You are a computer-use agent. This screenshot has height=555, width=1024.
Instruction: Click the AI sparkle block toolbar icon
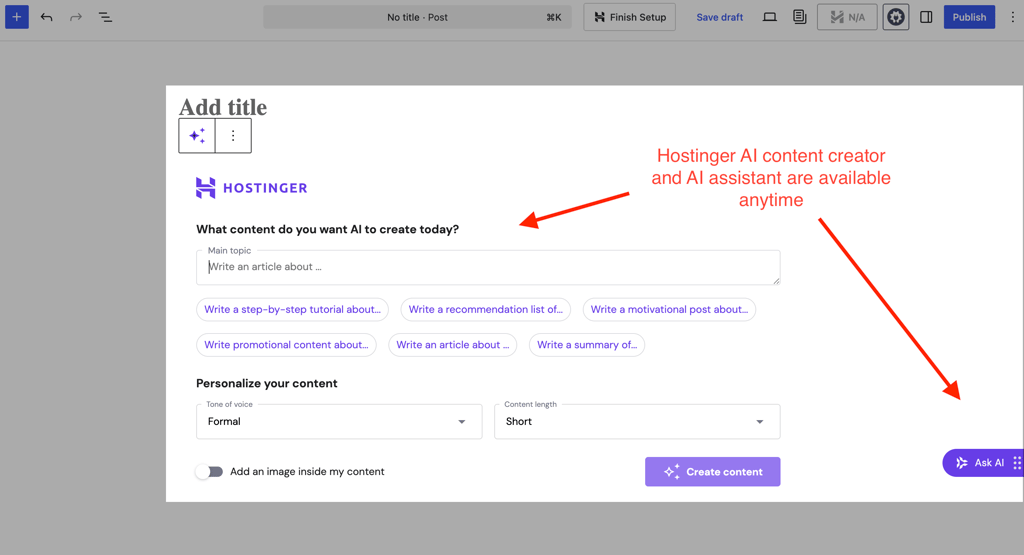click(197, 136)
